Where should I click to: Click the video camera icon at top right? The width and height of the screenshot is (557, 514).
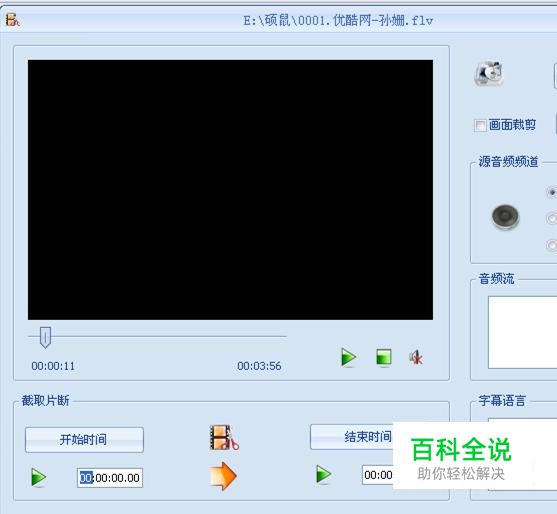pyautogui.click(x=490, y=74)
